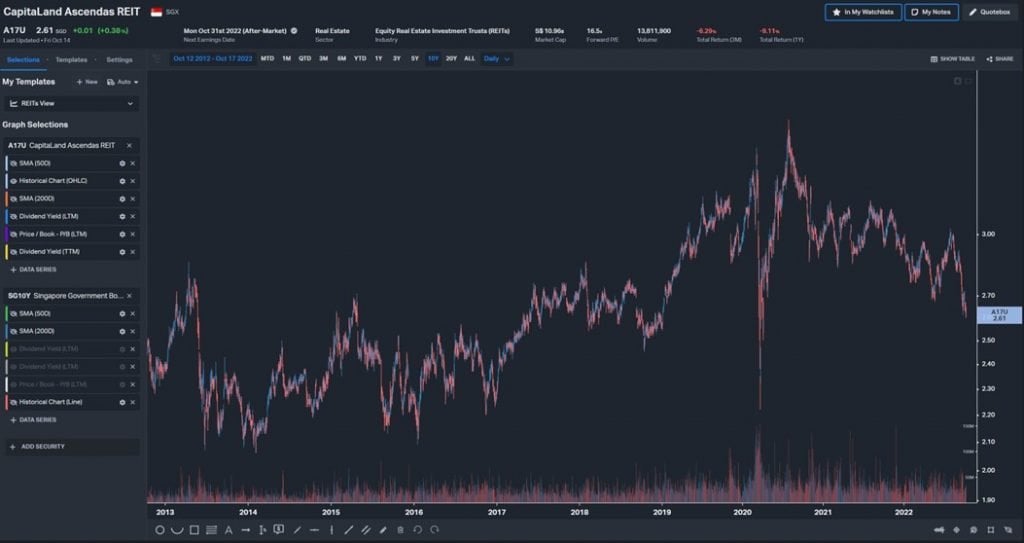Open settings gear for Historical Chart (OHLC)
The width and height of the screenshot is (1024, 543).
pyautogui.click(x=122, y=181)
